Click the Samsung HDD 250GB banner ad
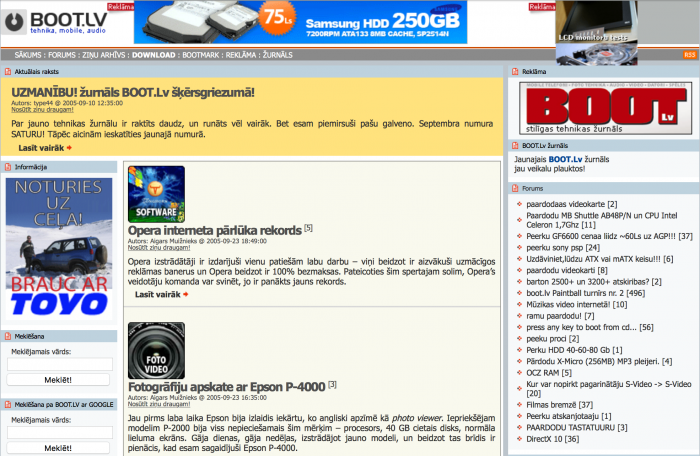 [x=300, y=22]
